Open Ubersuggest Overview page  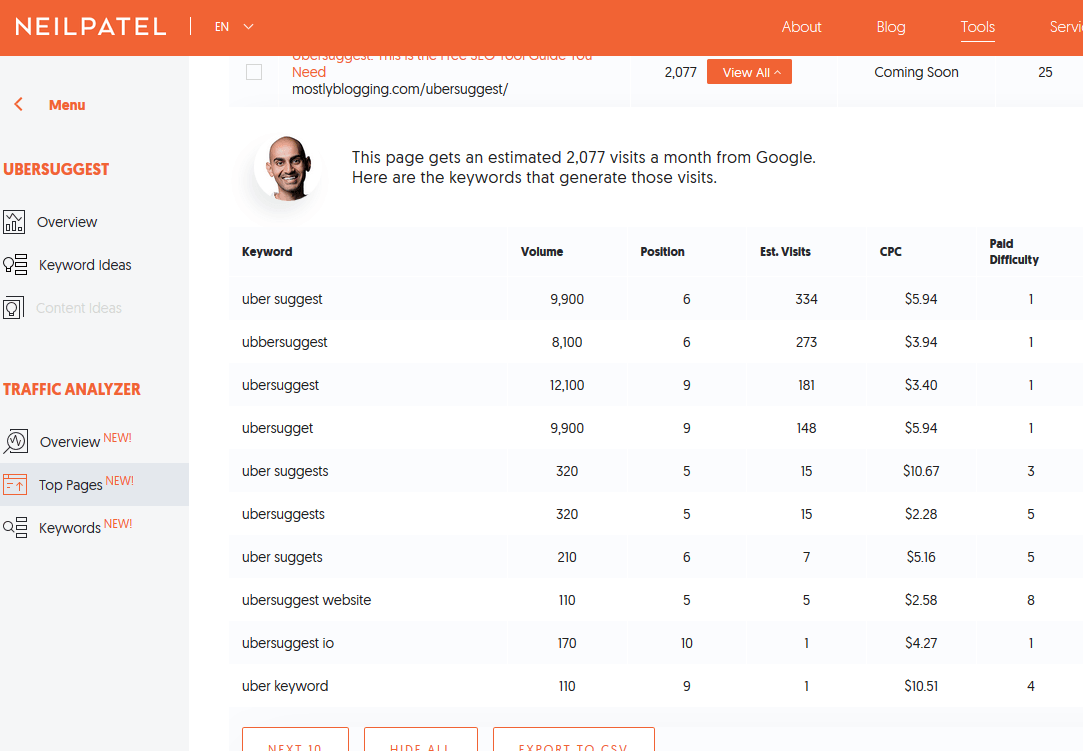click(67, 222)
